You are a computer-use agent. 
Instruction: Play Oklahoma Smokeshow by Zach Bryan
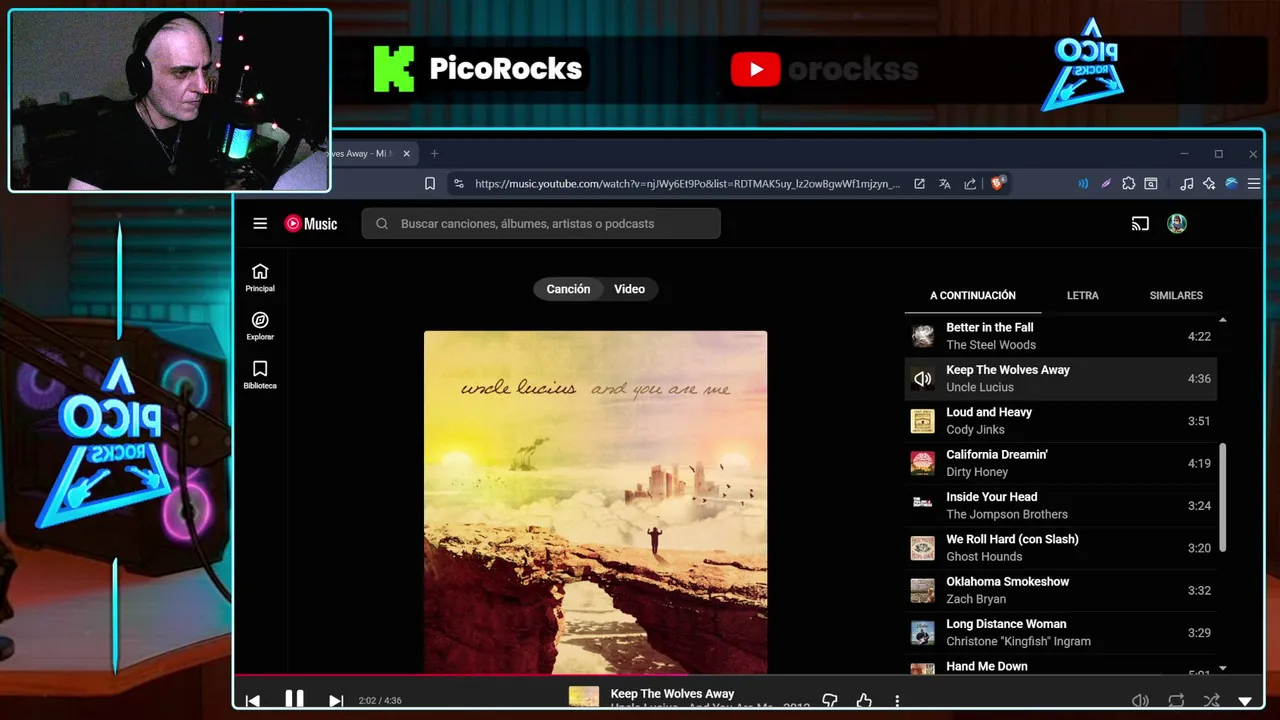point(1061,590)
